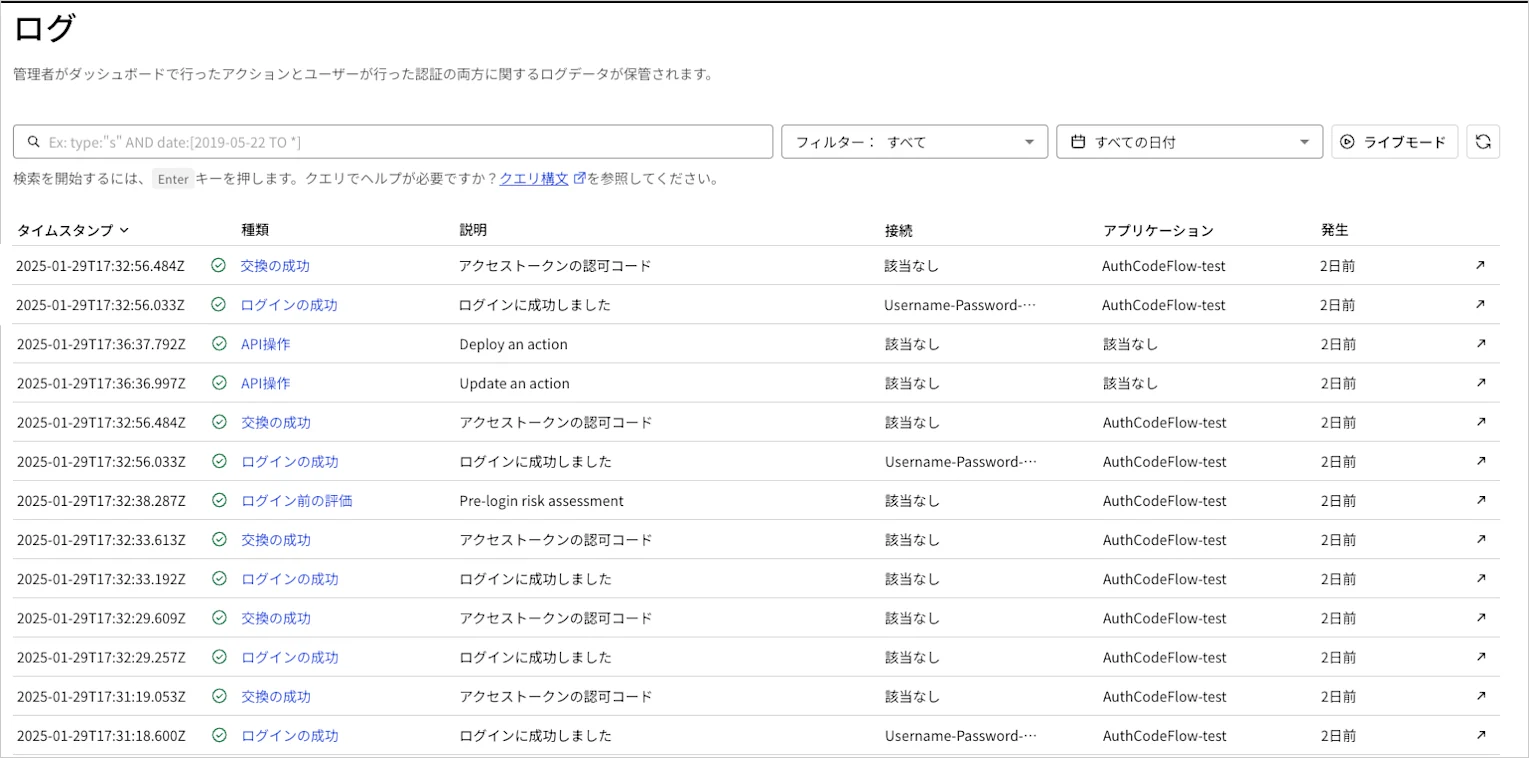The width and height of the screenshot is (1529, 758).
Task: Open 交換の成功 link at 17:32:29.609Z
Action: 276,618
